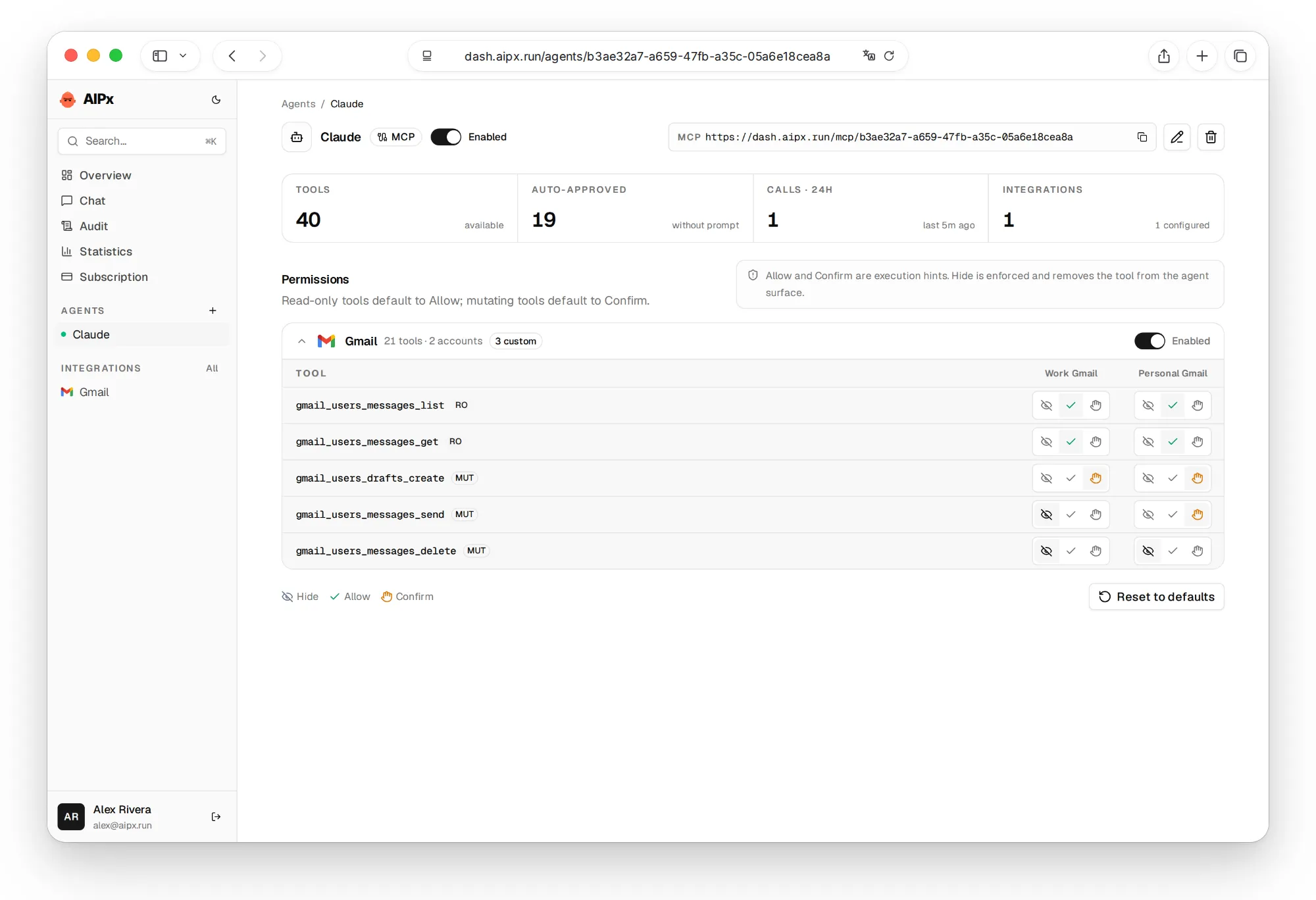Show All integrations link
Screen dimensions: 1316x900
(x=212, y=368)
